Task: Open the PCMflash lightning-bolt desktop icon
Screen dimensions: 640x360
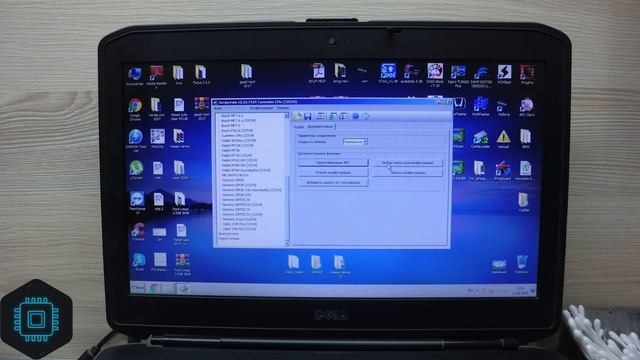Action: [504, 75]
